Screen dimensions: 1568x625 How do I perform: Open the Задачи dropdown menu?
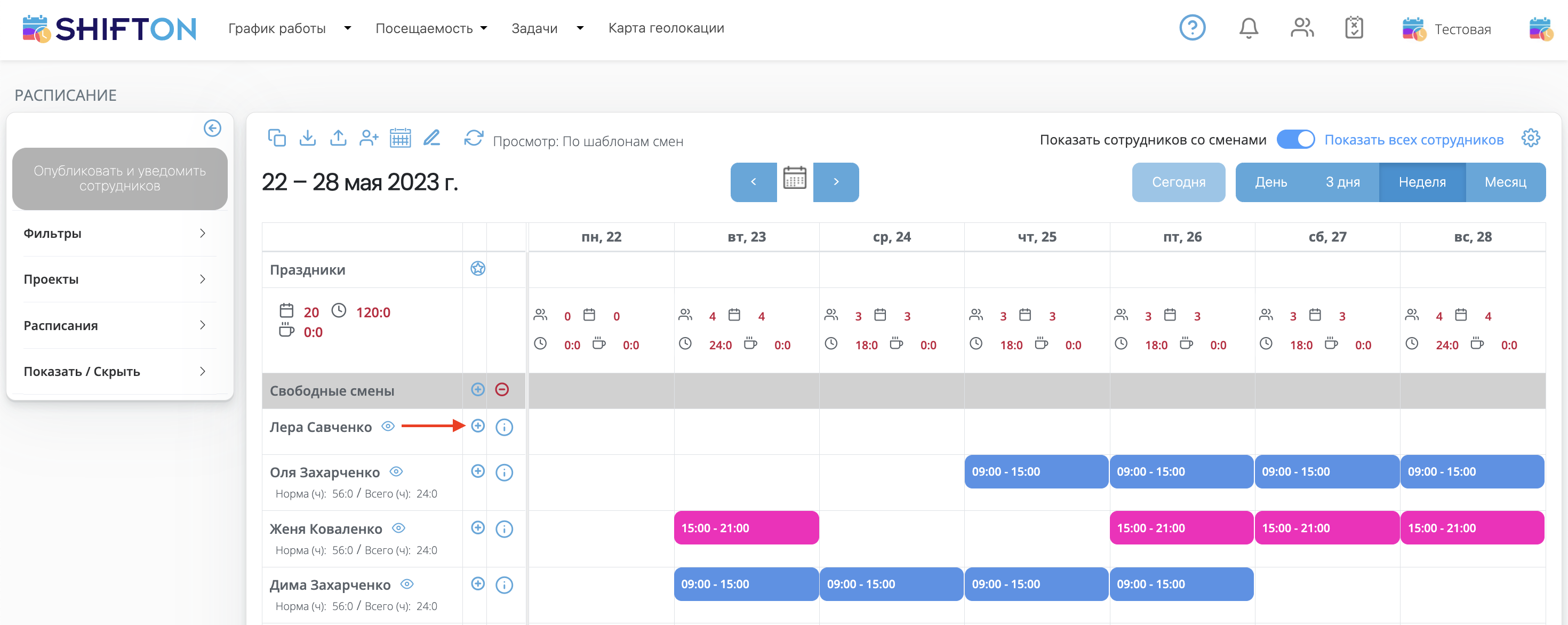pyautogui.click(x=547, y=28)
